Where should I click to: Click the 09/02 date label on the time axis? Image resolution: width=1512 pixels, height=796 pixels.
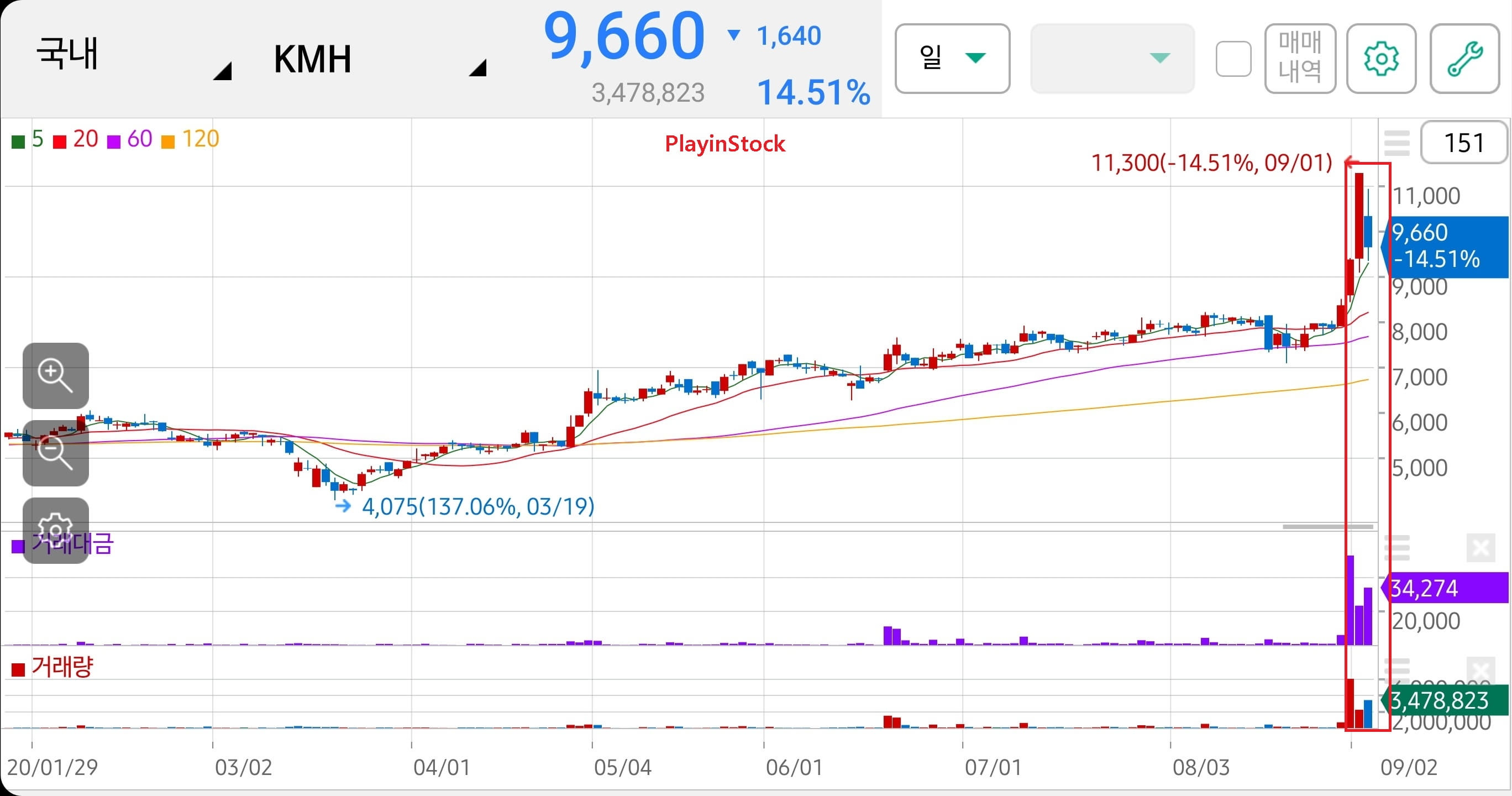click(1409, 767)
